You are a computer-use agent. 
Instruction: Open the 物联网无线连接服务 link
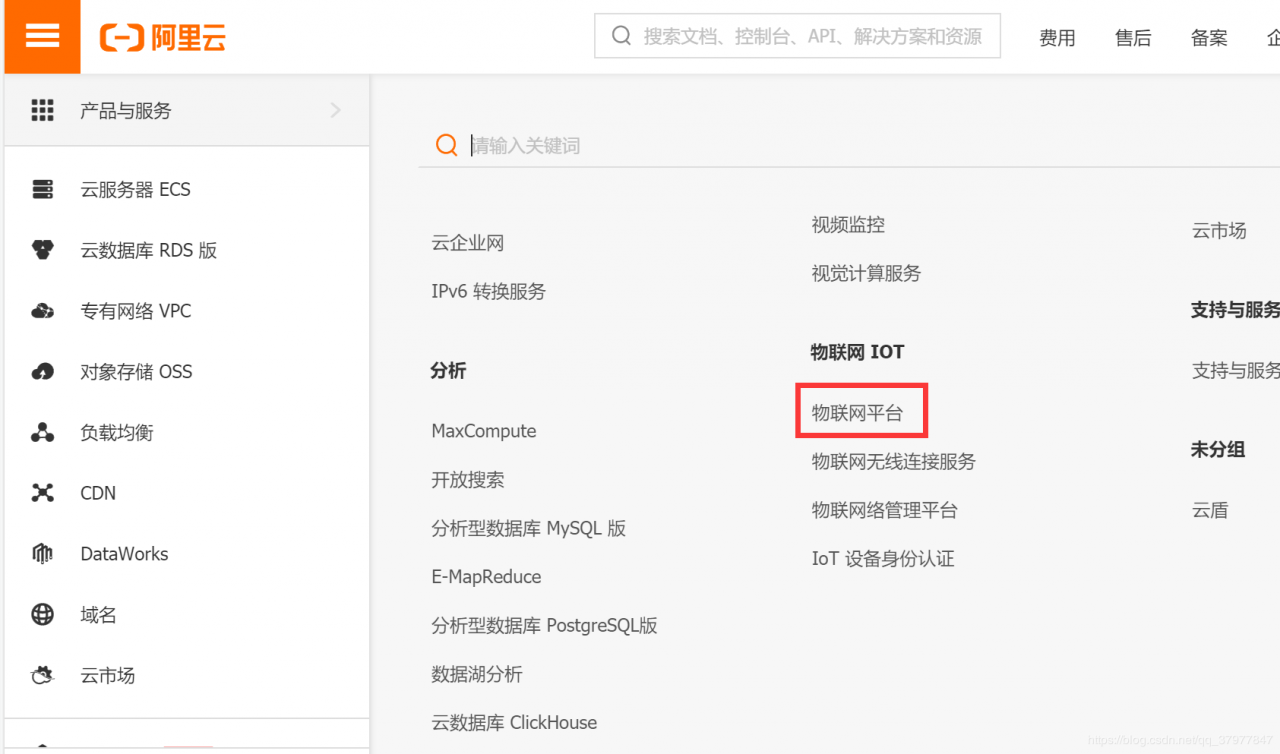point(894,462)
